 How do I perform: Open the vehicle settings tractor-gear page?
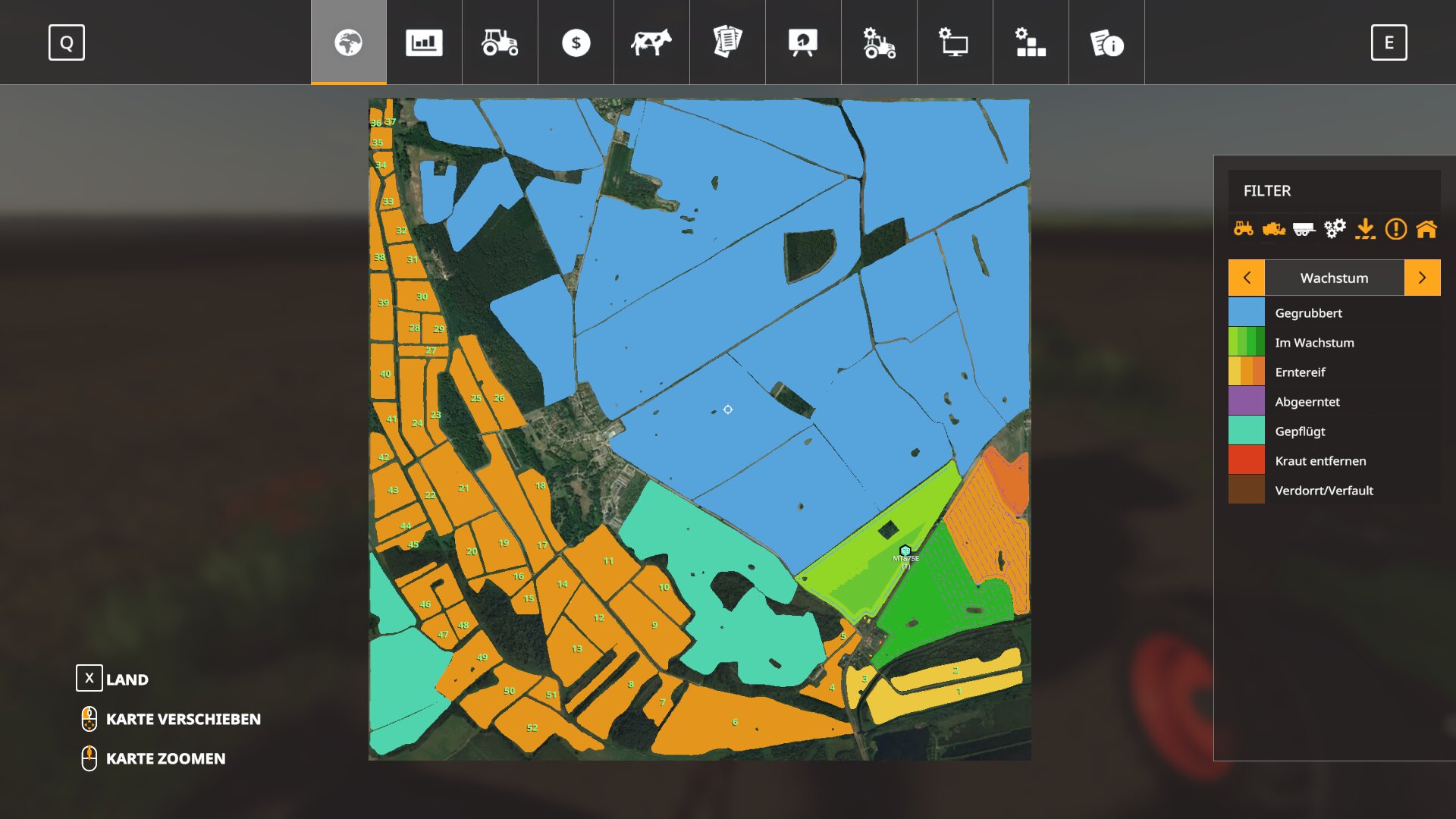coord(879,42)
